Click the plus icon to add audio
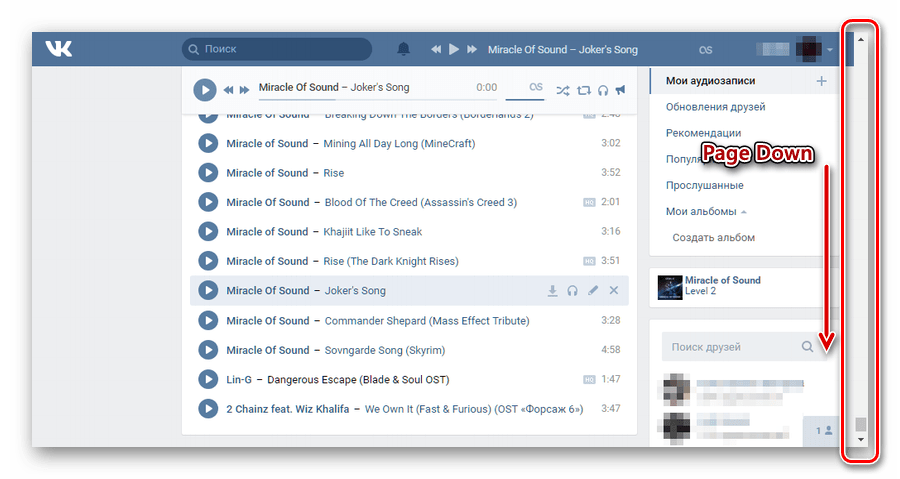This screenshot has height=479, width=900. coord(822,81)
